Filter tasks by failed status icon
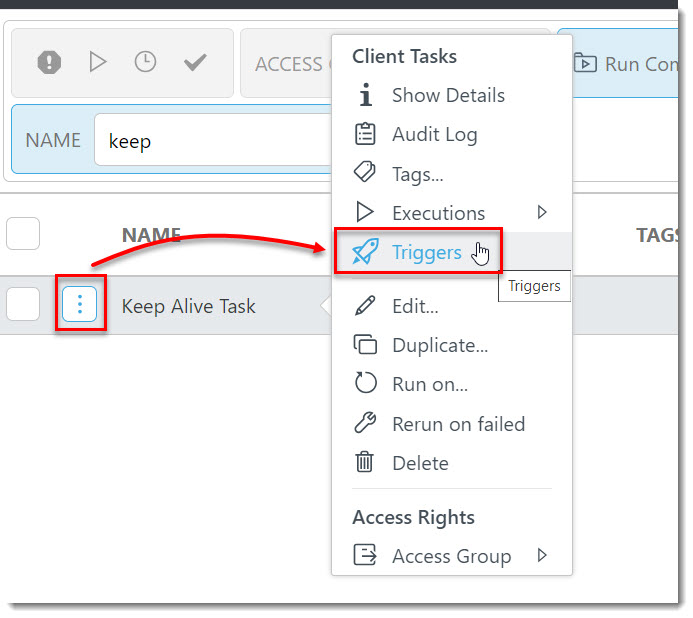The image size is (693, 618). [49, 61]
